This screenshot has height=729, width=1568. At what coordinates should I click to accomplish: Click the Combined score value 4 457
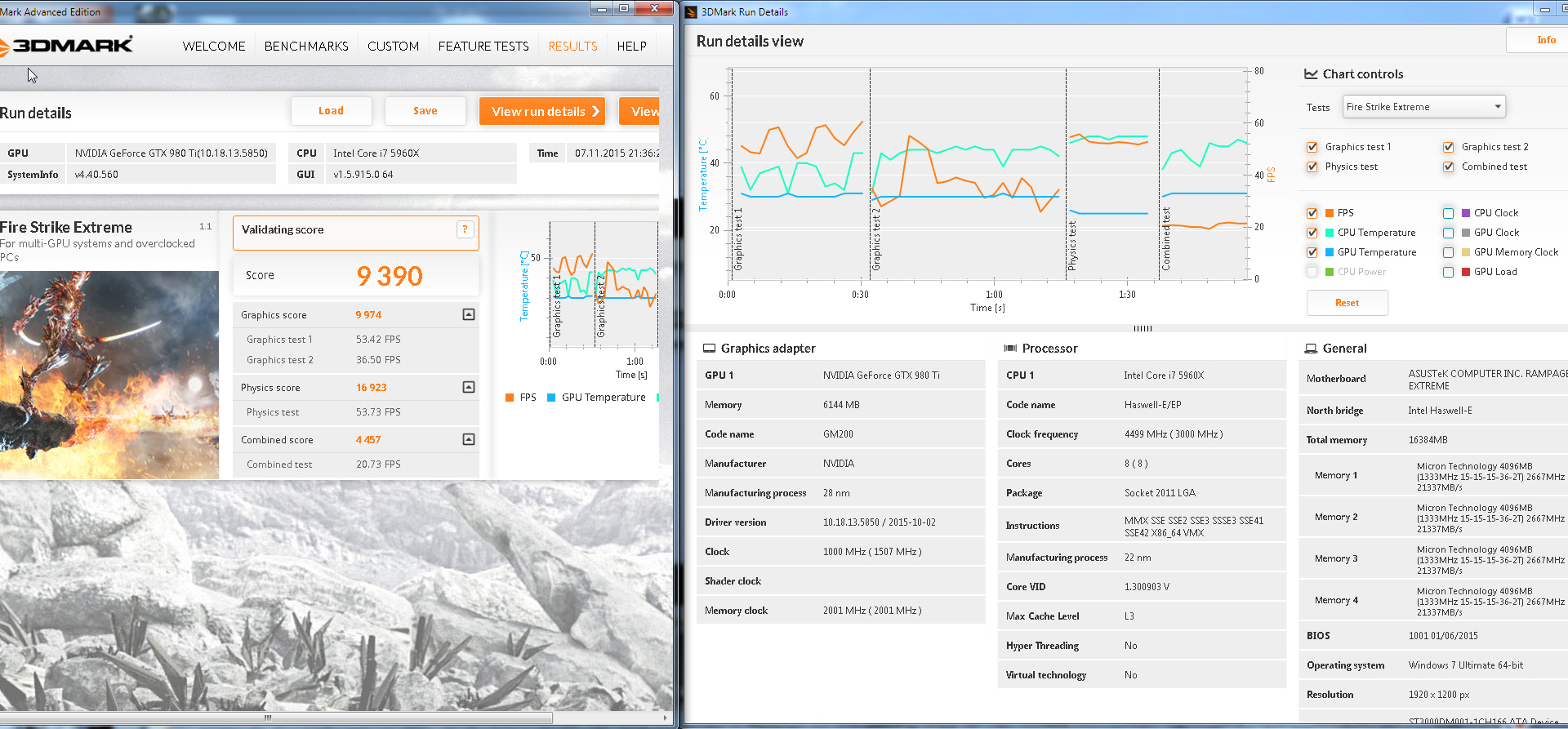point(368,440)
